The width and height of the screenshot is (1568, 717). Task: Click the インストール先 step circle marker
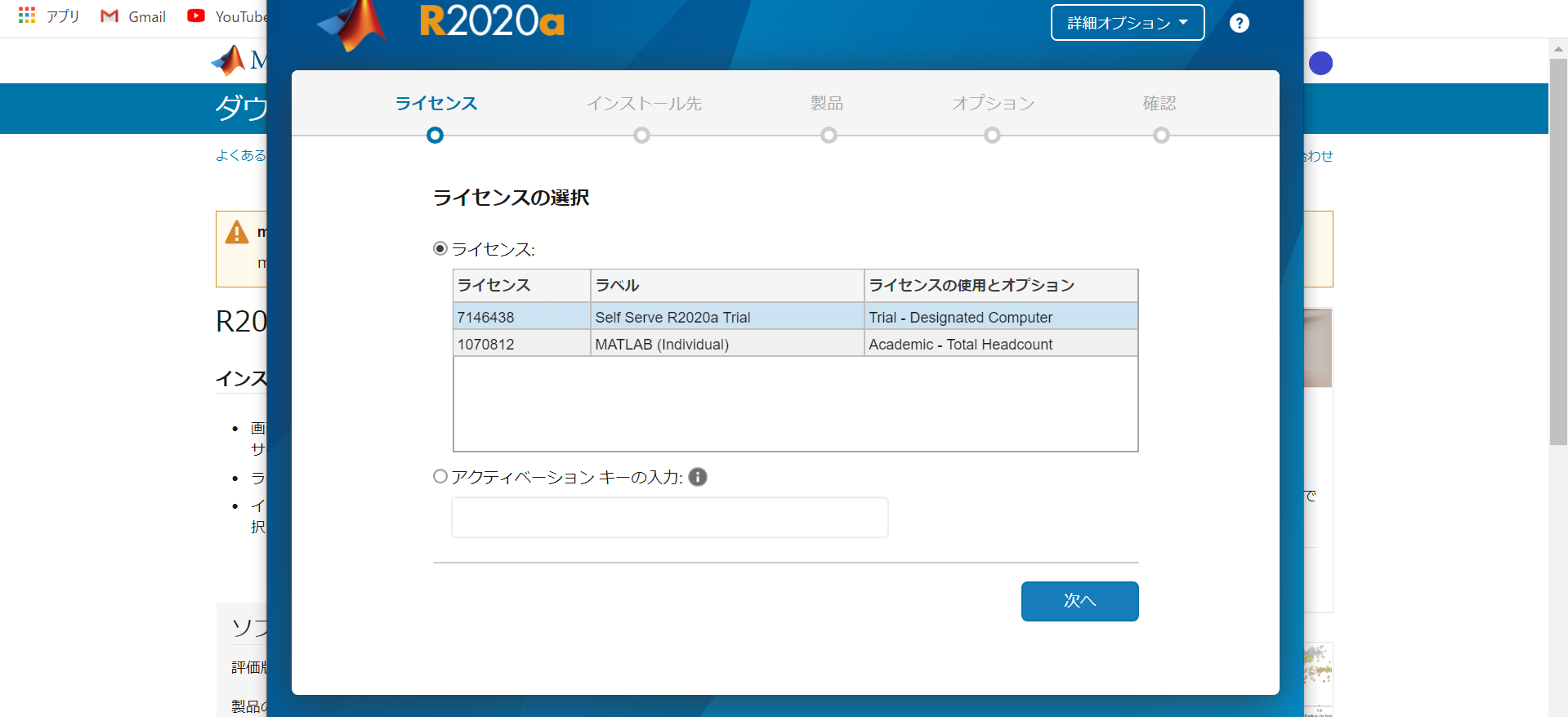click(x=642, y=135)
